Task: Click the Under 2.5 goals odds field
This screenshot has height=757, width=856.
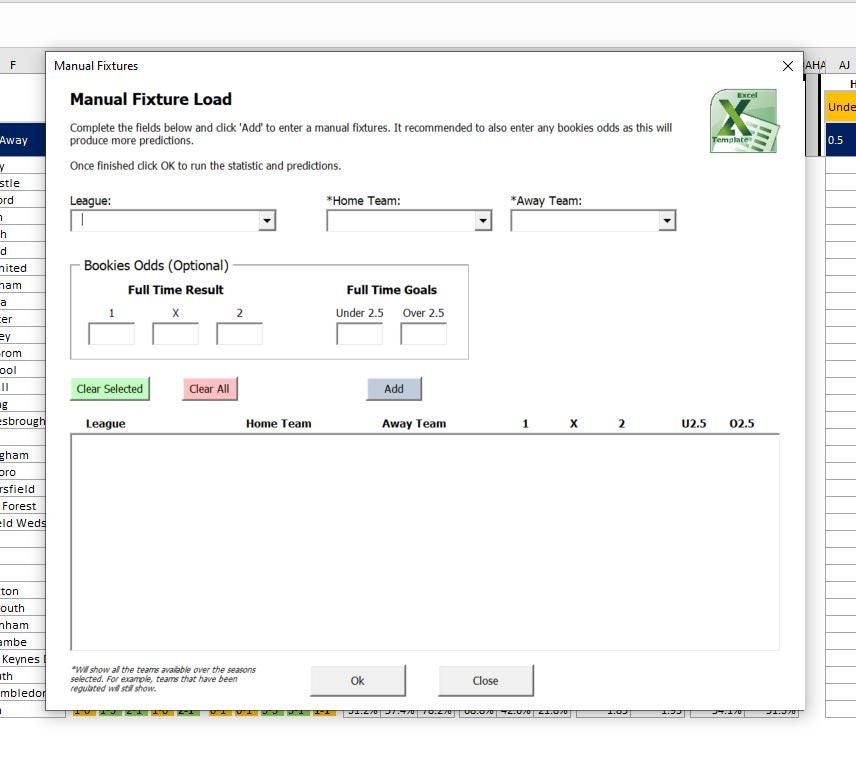Action: point(358,333)
